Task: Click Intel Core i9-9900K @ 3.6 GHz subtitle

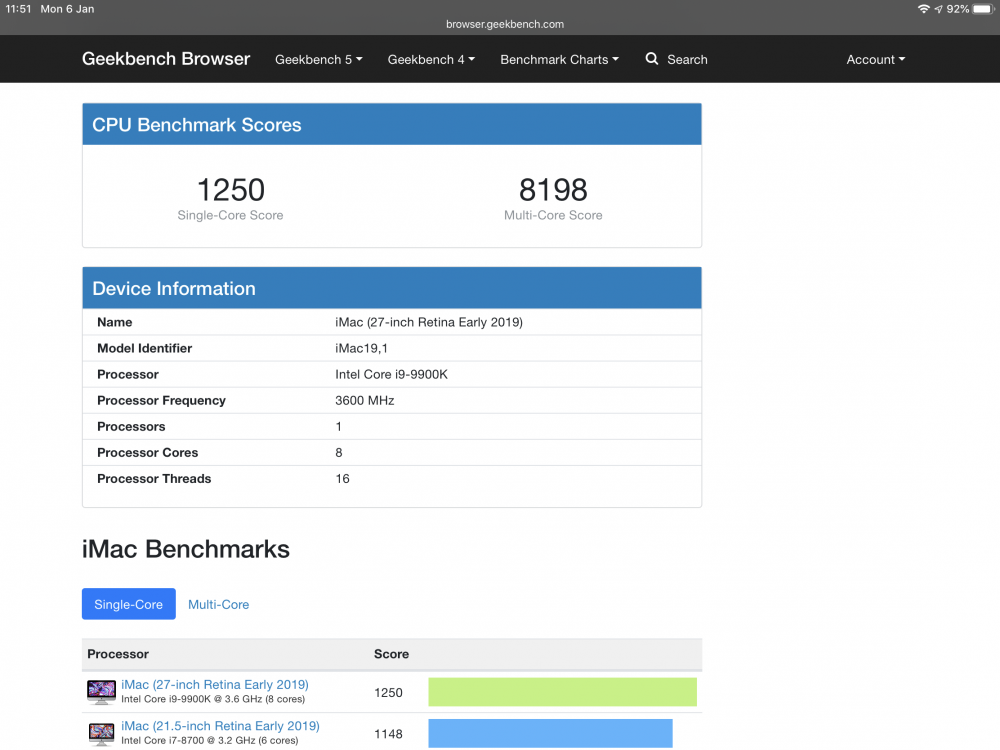Action: (213, 699)
